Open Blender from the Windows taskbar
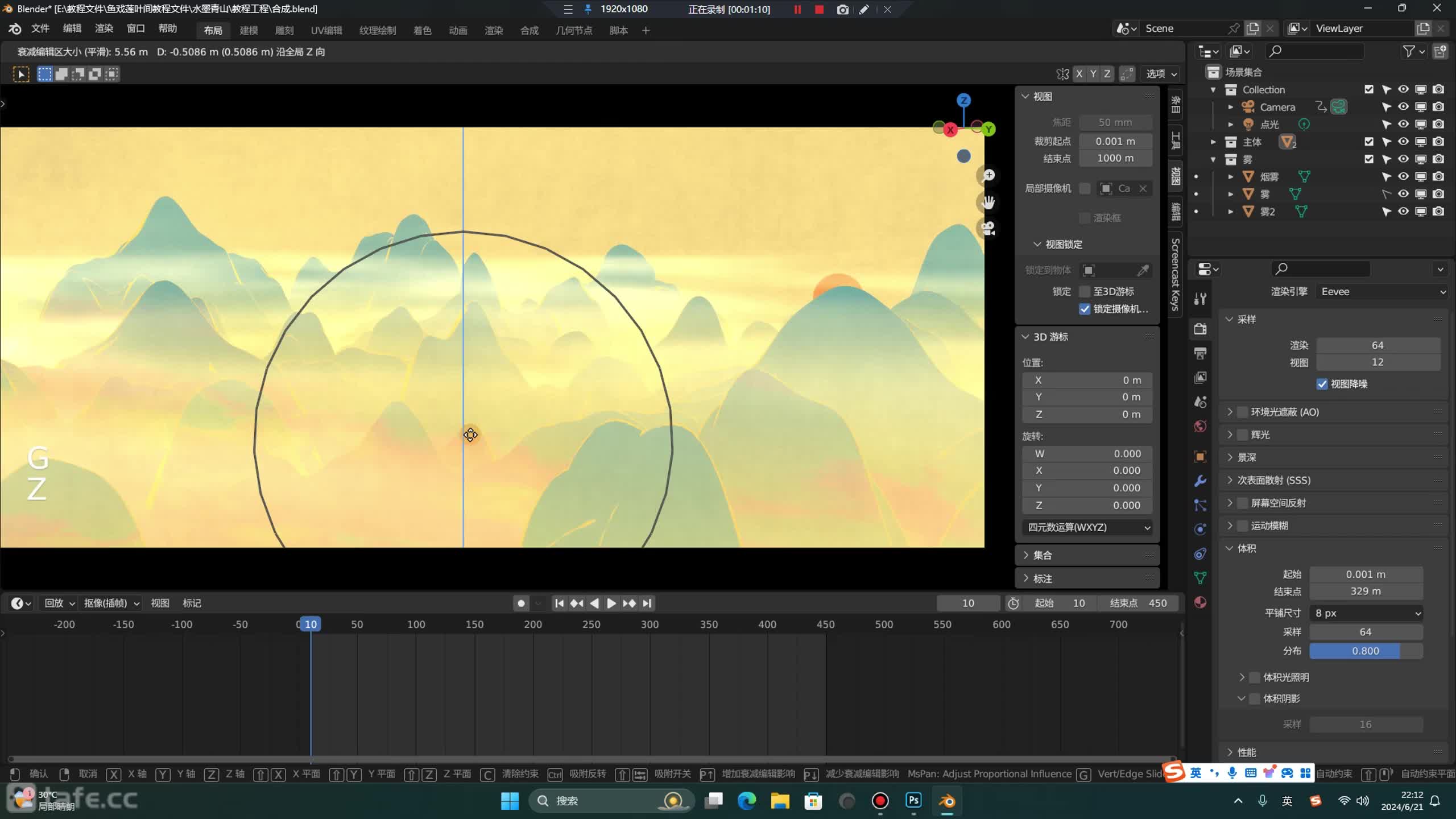1456x819 pixels. pyautogui.click(x=947, y=801)
